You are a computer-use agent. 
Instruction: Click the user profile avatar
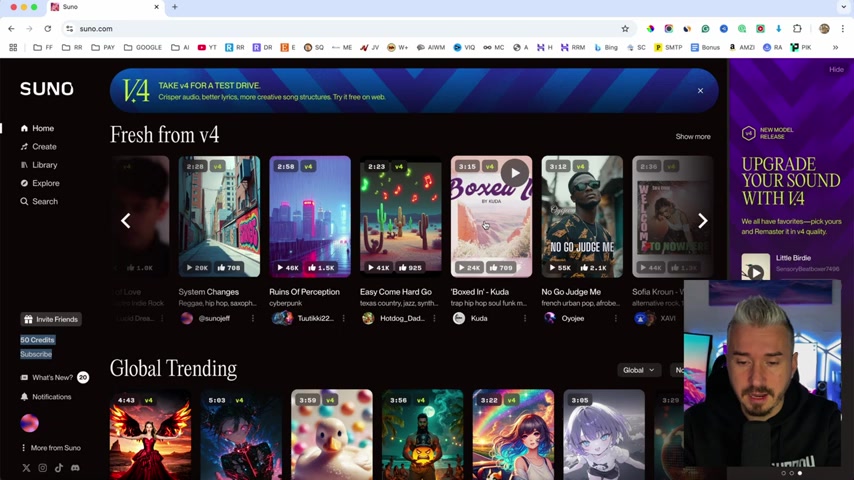tap(29, 423)
